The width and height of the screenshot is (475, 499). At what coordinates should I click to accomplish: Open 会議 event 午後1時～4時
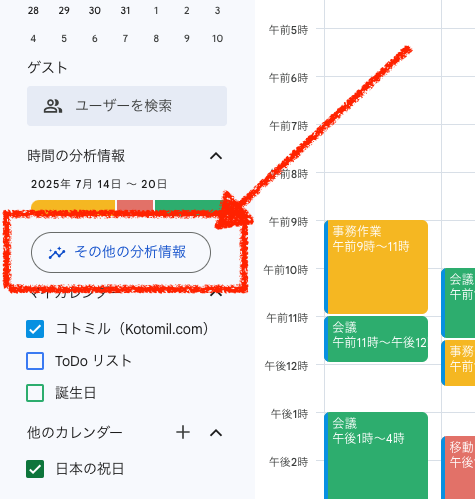coord(376,455)
